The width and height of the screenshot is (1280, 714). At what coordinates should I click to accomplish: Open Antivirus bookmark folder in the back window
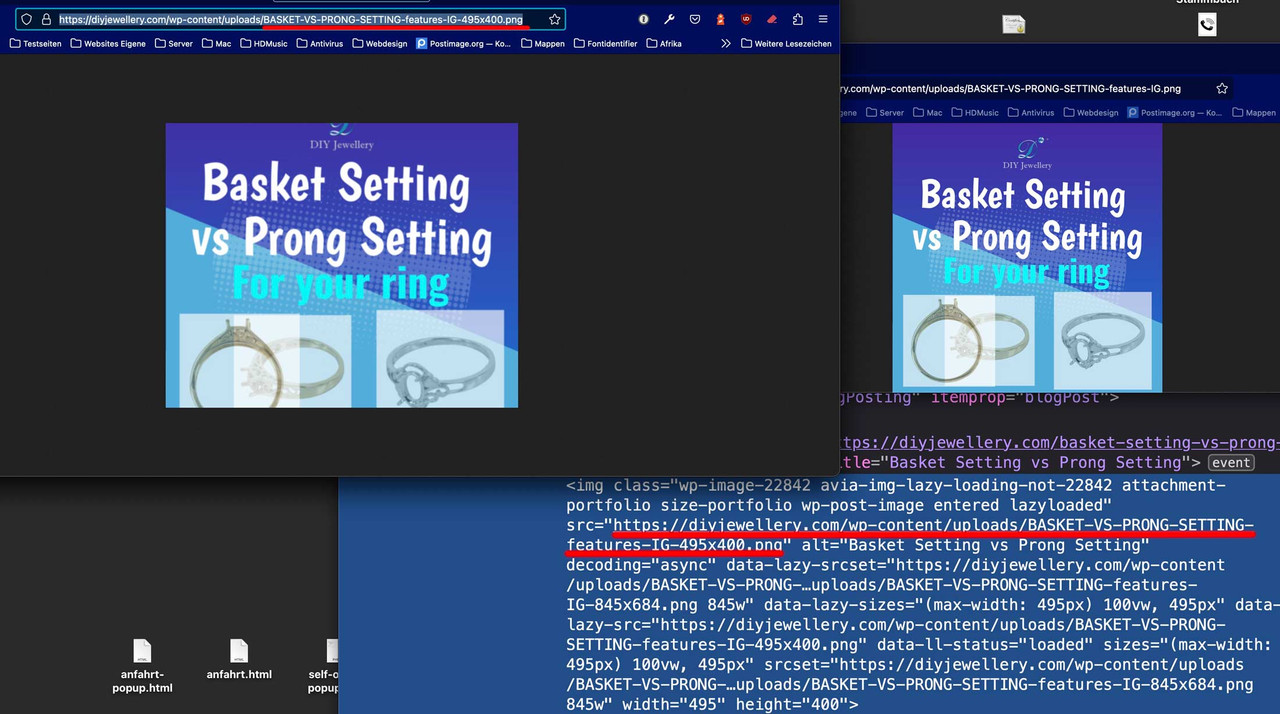[1030, 113]
